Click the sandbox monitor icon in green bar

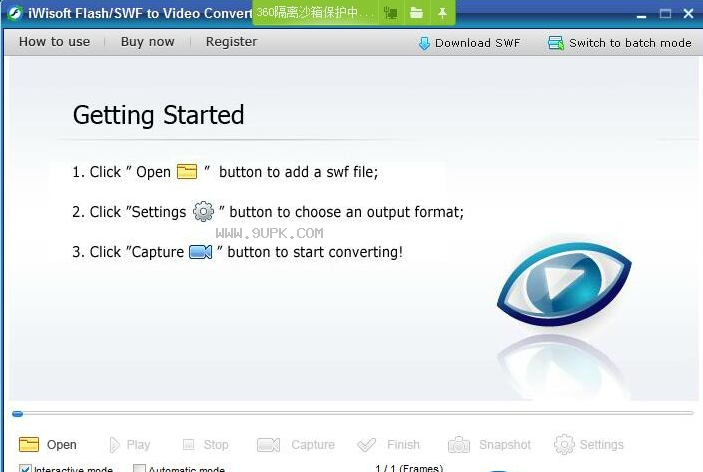391,13
